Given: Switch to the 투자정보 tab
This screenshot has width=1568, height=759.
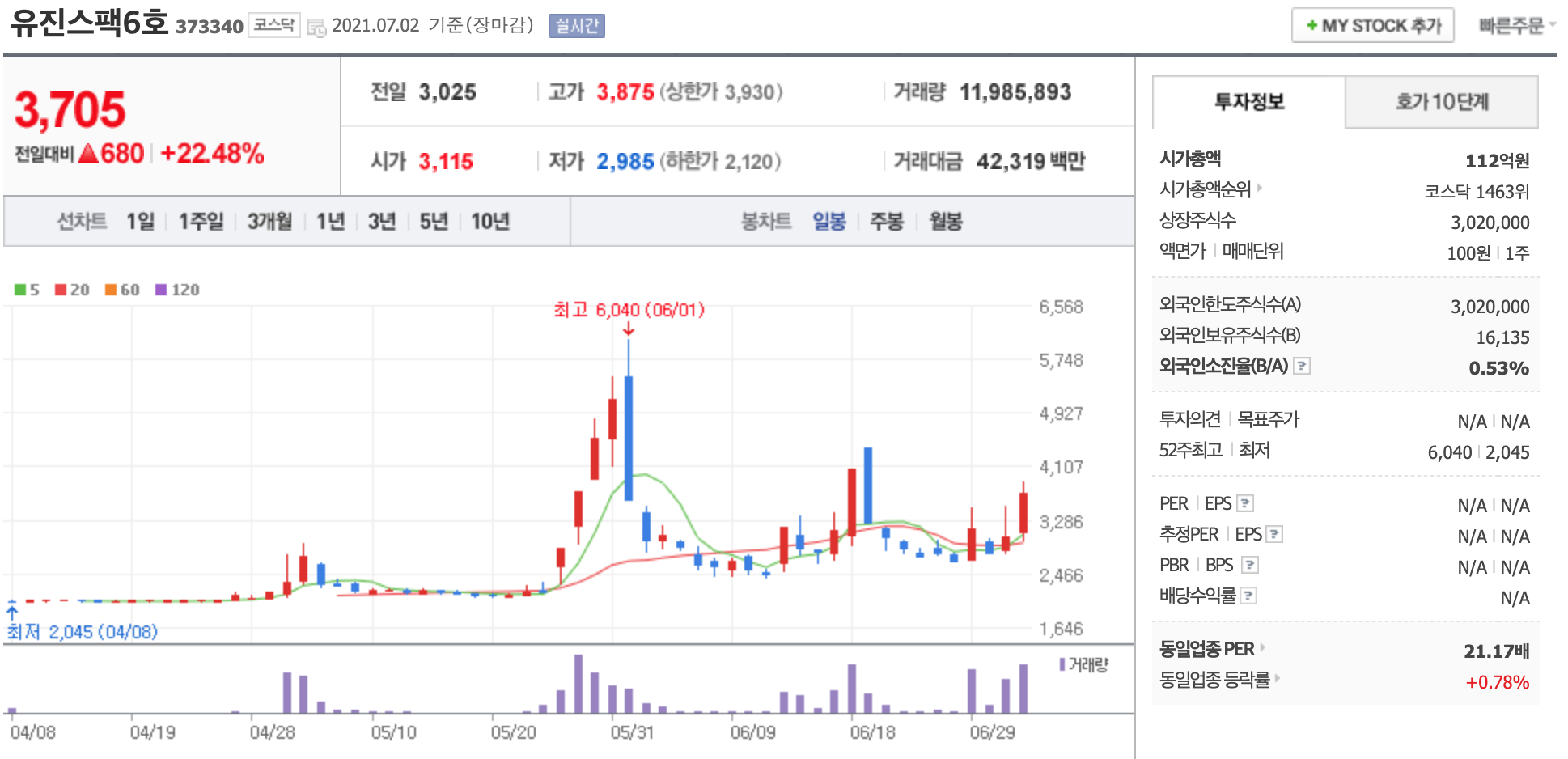Looking at the screenshot, I should pyautogui.click(x=1249, y=102).
